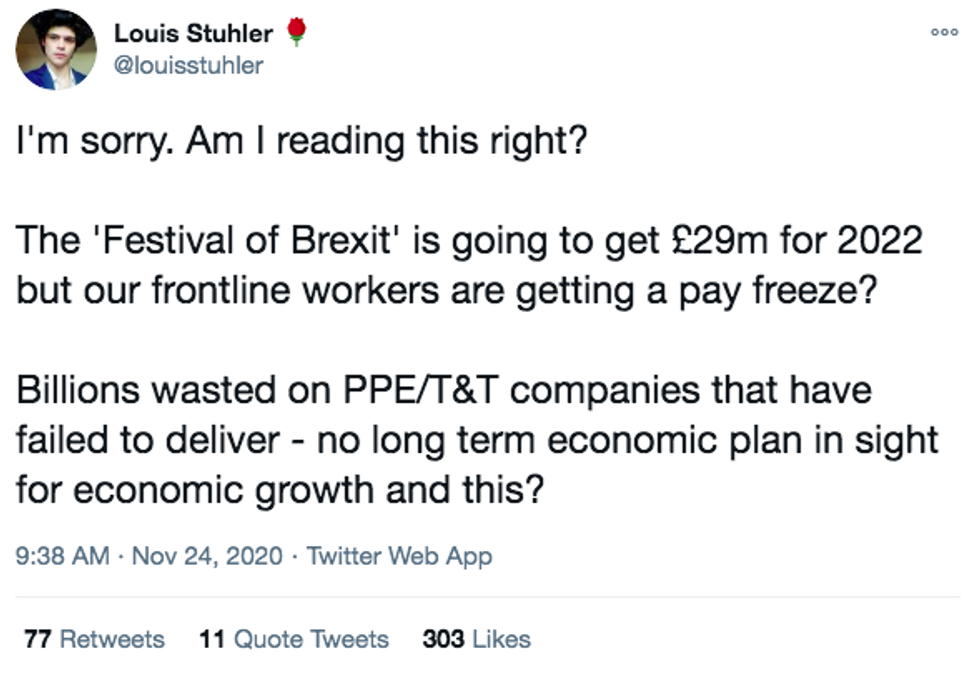Visit the @louisstuhler handle
This screenshot has height=674, width=980.
point(189,65)
